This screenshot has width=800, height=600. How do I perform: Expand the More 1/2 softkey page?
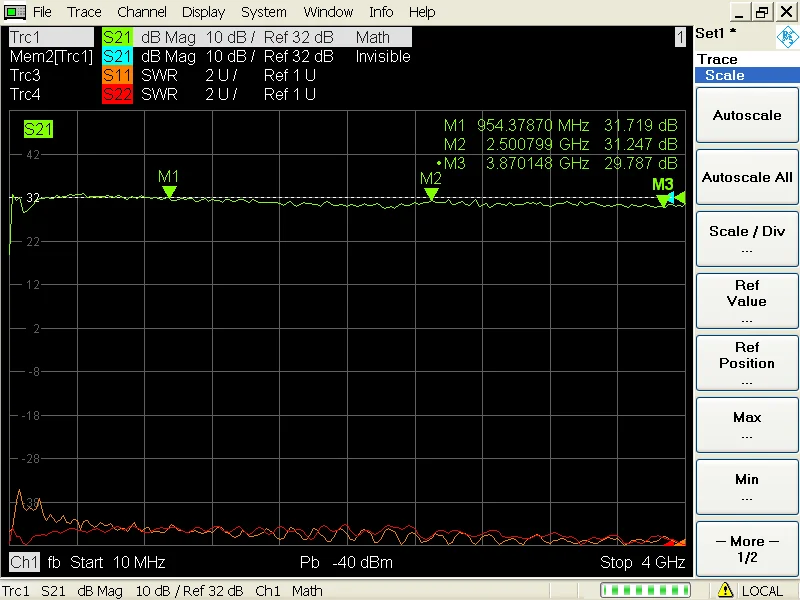click(x=747, y=549)
